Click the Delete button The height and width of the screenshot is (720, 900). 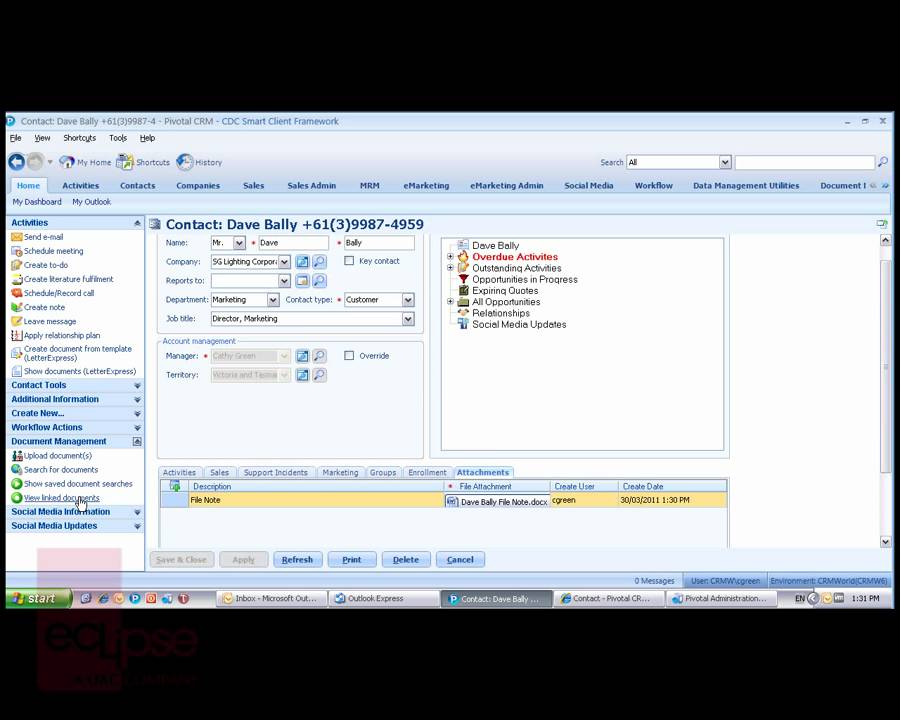pyautogui.click(x=406, y=559)
